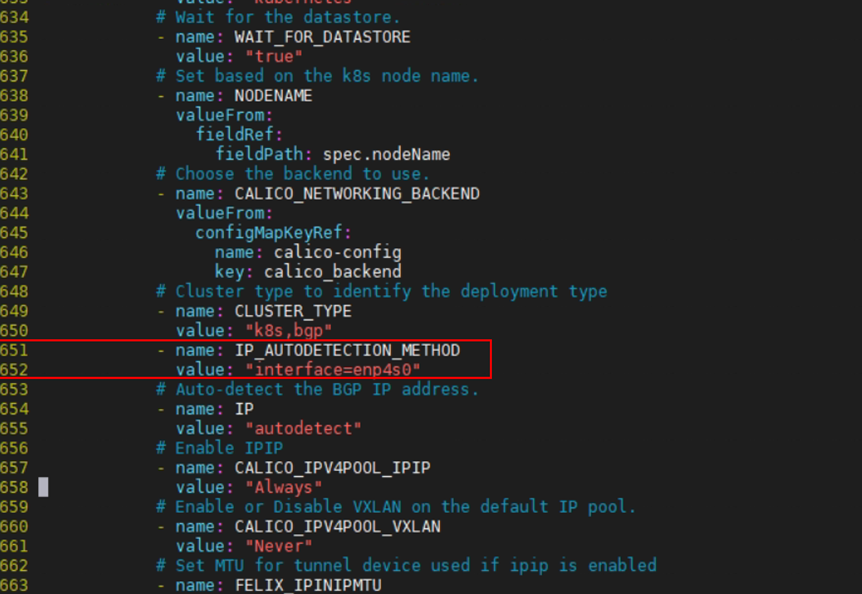Image resolution: width=862 pixels, height=594 pixels.
Task: Click line number 651 in the gutter
Action: click(x=15, y=350)
